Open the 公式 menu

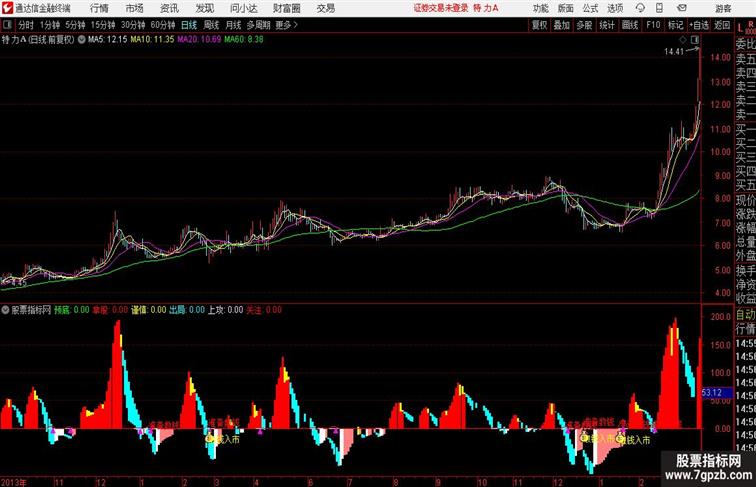[x=590, y=8]
